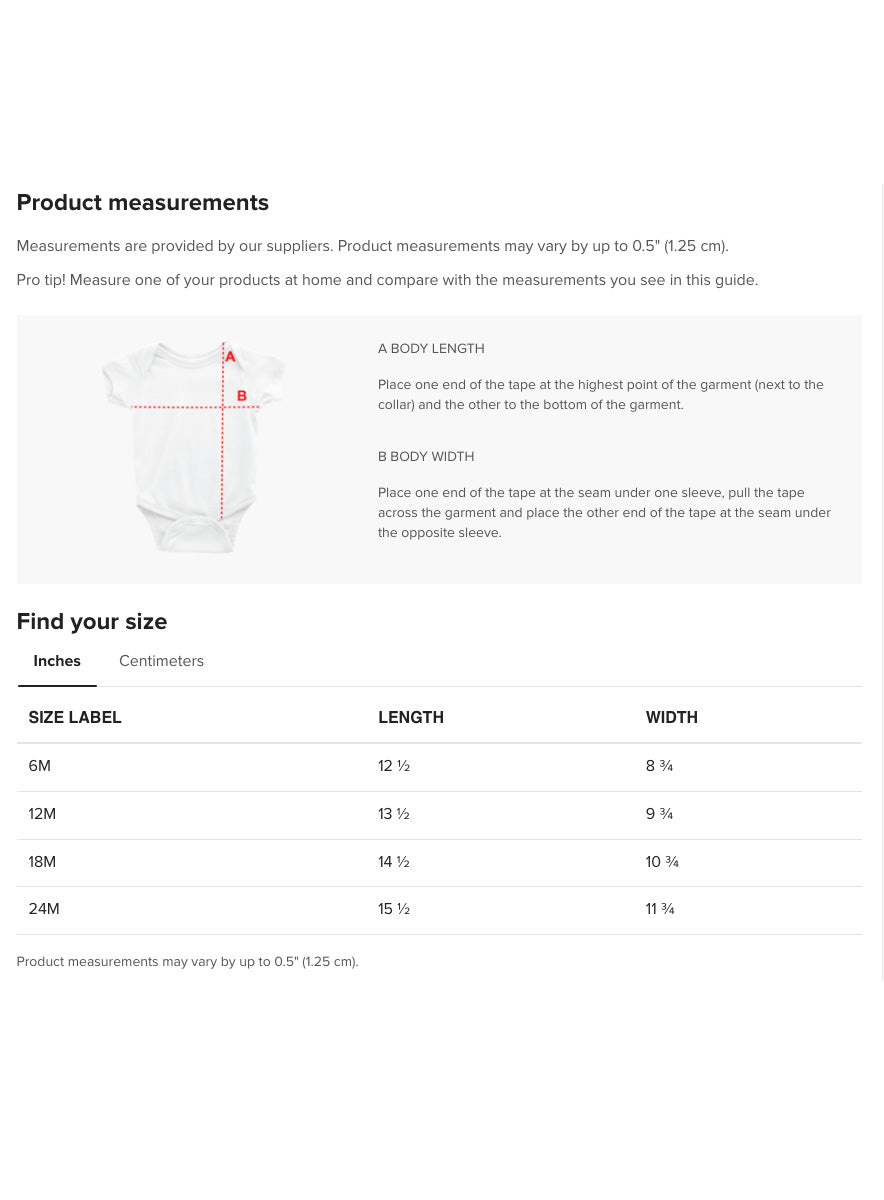Viewport: 884px width, 1200px height.
Task: Click the B BODY WIDTH label
Action: pos(426,457)
